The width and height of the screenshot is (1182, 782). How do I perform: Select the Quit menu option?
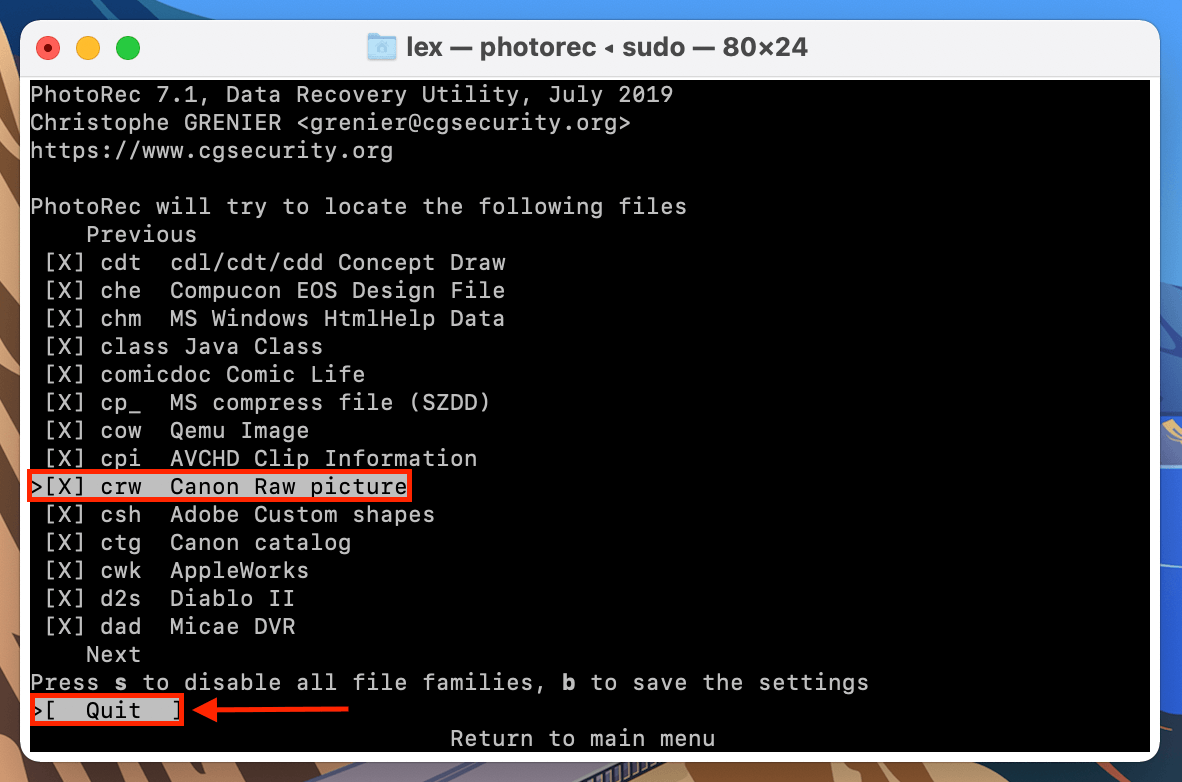(x=107, y=710)
